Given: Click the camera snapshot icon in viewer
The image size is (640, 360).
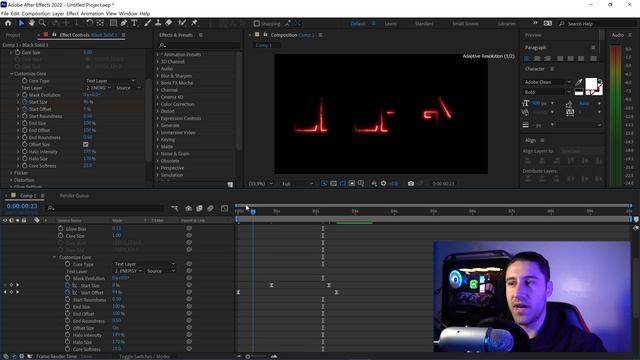Looking at the screenshot, I should tap(411, 184).
